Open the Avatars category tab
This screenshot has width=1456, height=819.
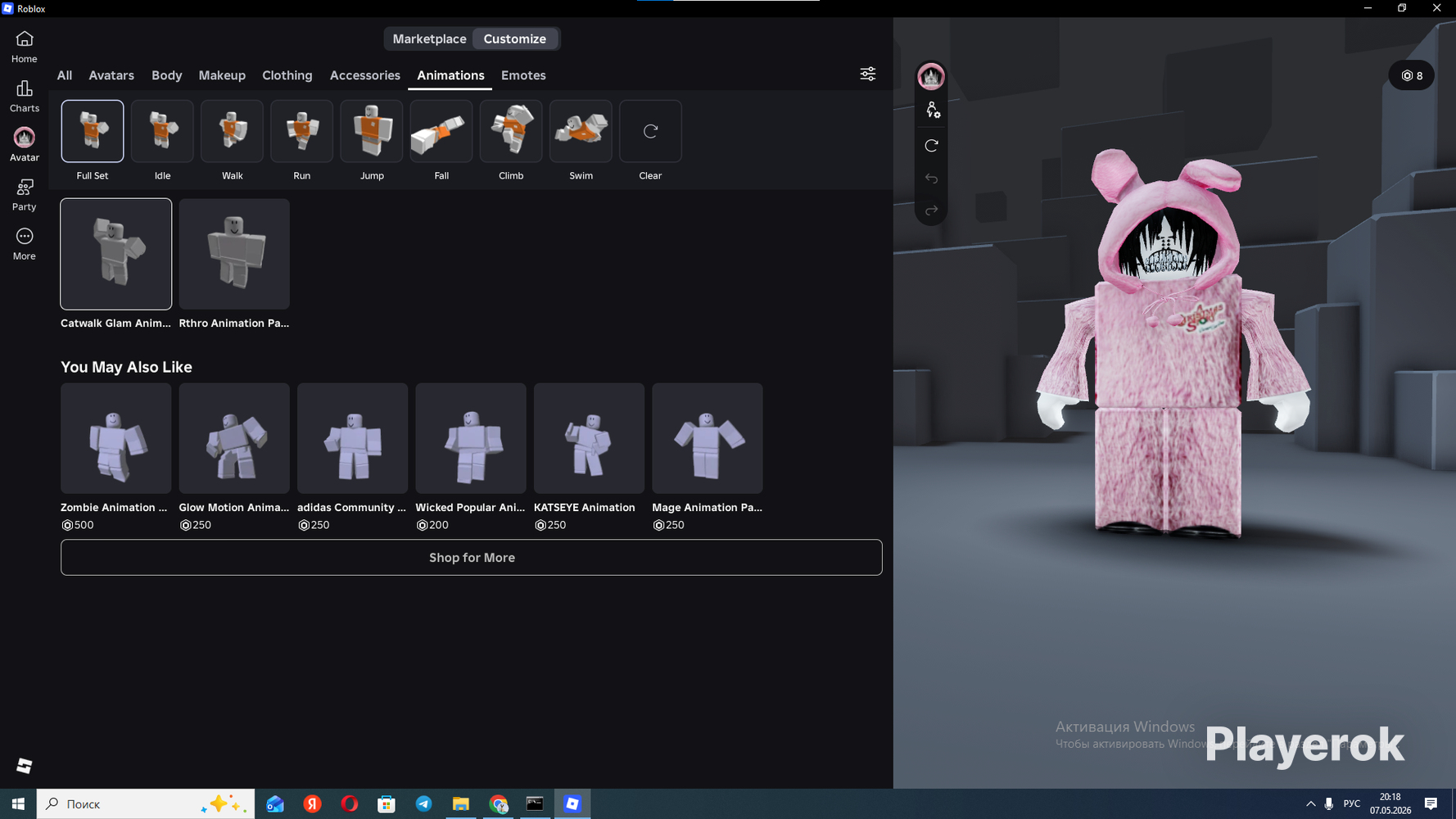[111, 75]
